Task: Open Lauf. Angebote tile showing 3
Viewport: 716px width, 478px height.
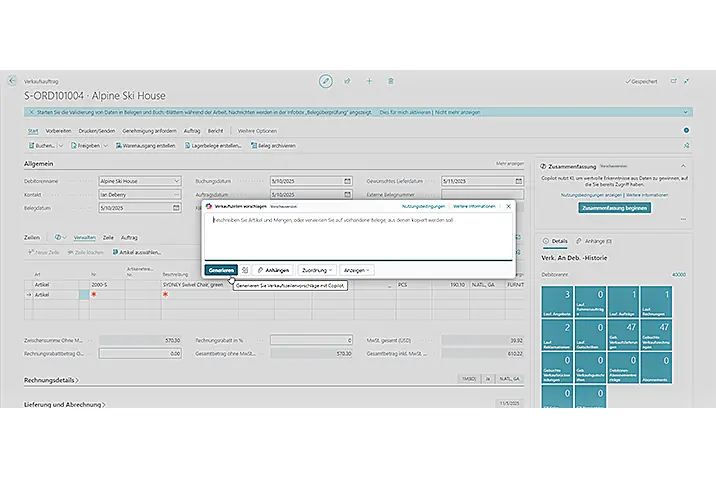Action: pyautogui.click(x=557, y=302)
